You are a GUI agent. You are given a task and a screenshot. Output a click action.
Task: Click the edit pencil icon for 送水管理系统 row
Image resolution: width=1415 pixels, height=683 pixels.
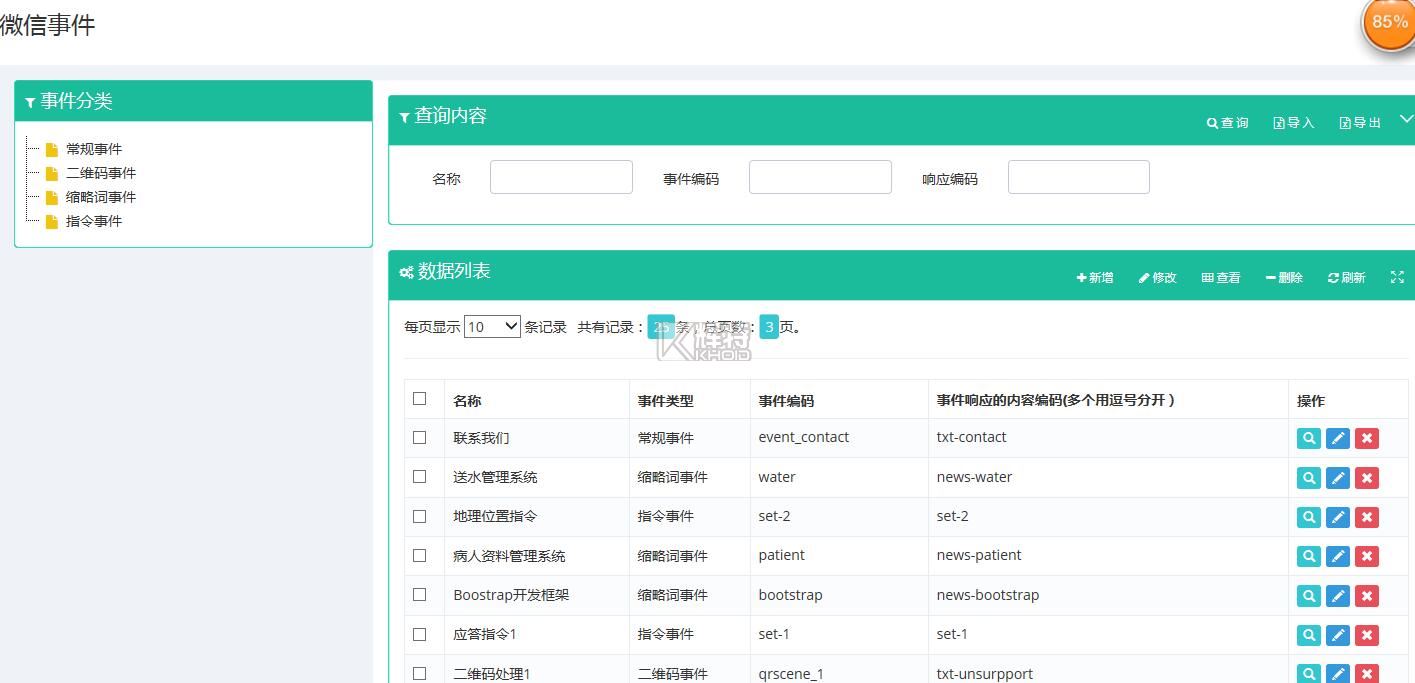1337,478
